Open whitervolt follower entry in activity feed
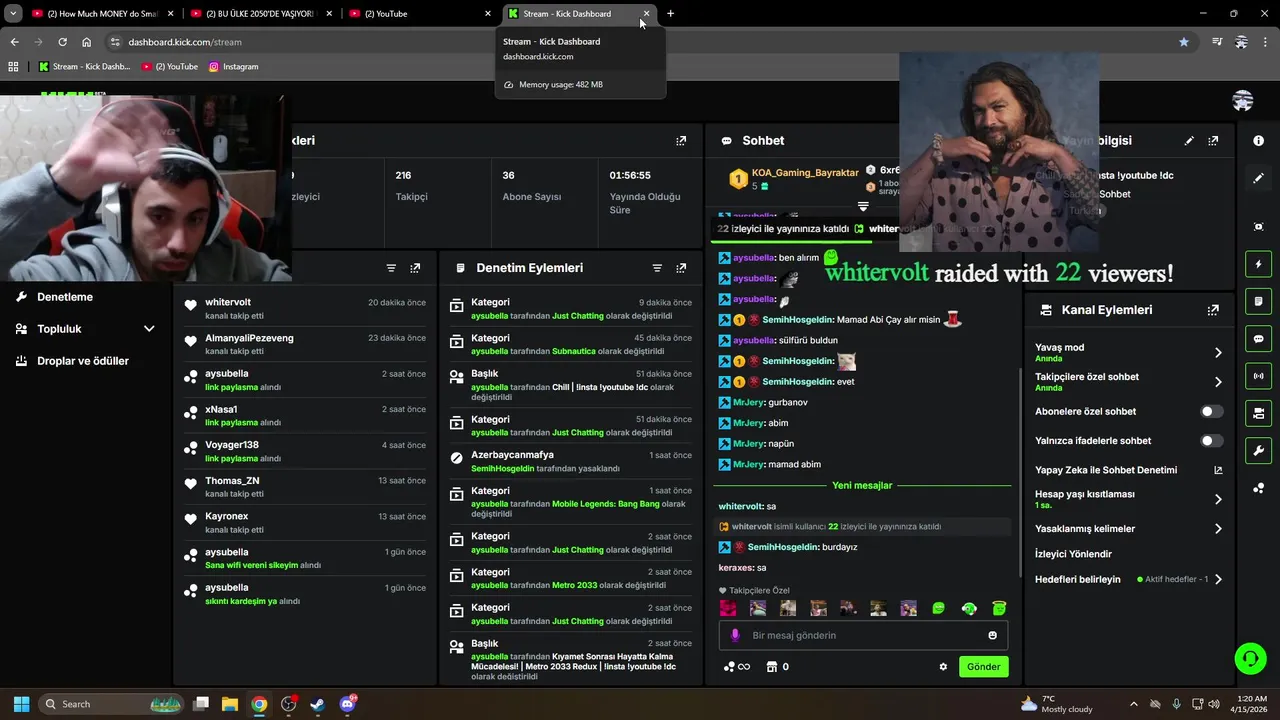This screenshot has height=720, width=1280. pos(306,308)
